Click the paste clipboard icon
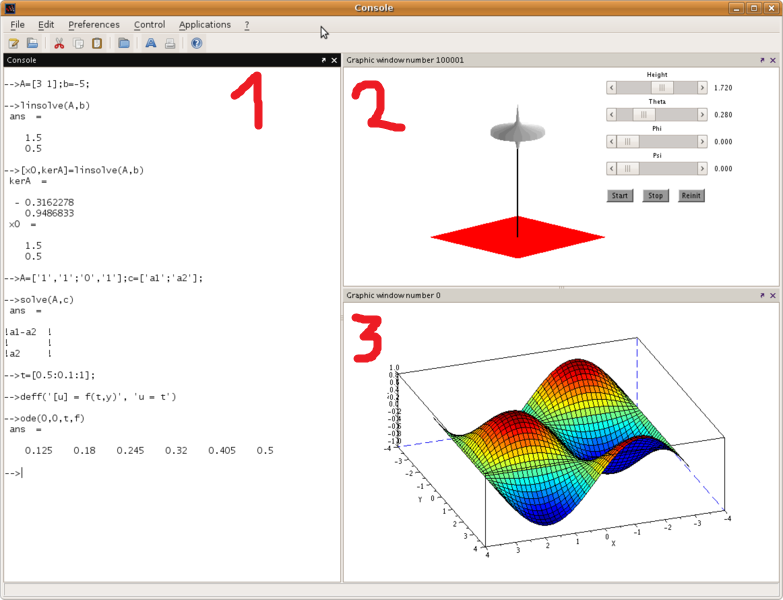The image size is (783, 600). [x=96, y=43]
